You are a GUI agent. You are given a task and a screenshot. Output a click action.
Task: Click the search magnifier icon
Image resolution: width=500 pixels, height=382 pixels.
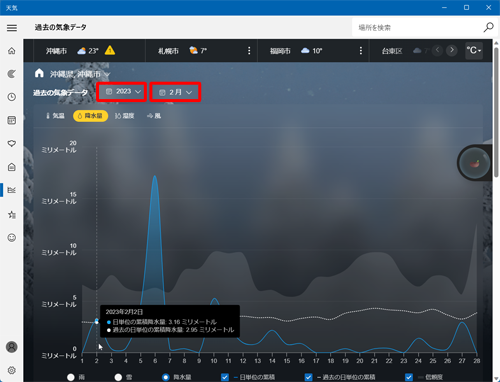pyautogui.click(x=488, y=27)
